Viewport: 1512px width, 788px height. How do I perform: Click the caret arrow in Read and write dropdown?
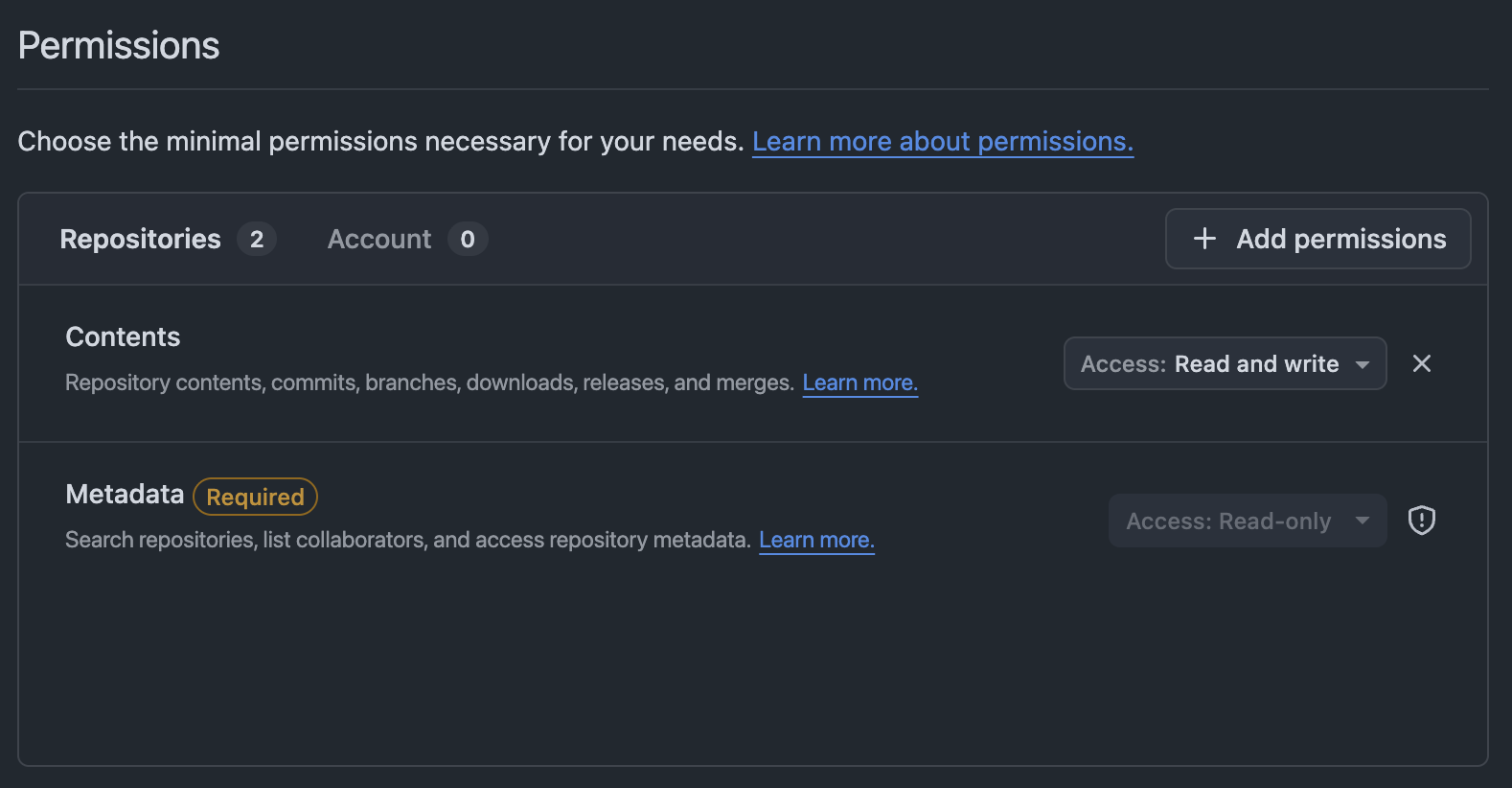click(x=1363, y=364)
